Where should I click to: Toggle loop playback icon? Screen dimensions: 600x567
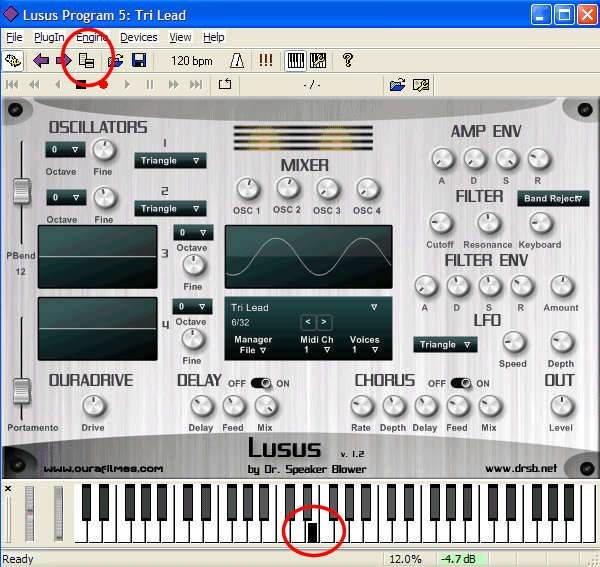pos(225,84)
